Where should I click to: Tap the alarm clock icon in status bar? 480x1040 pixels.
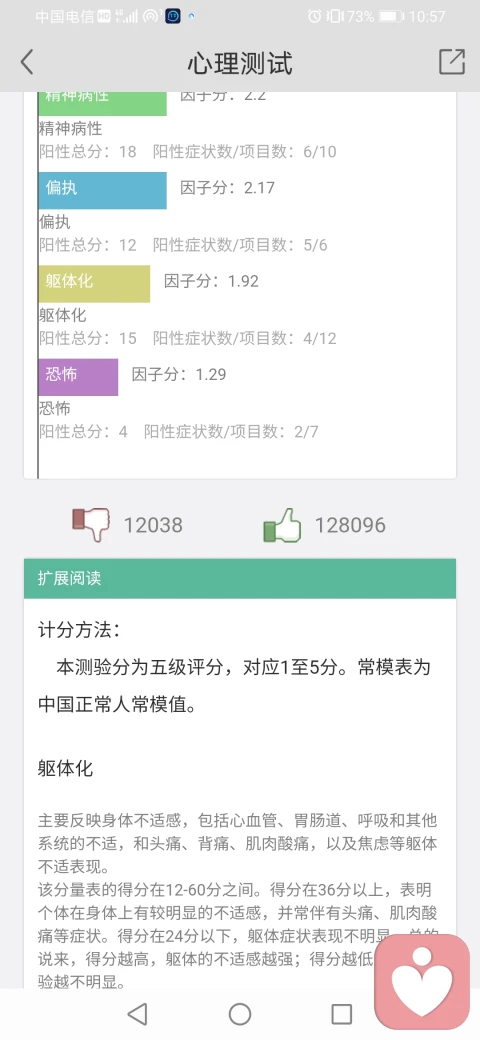click(x=315, y=16)
